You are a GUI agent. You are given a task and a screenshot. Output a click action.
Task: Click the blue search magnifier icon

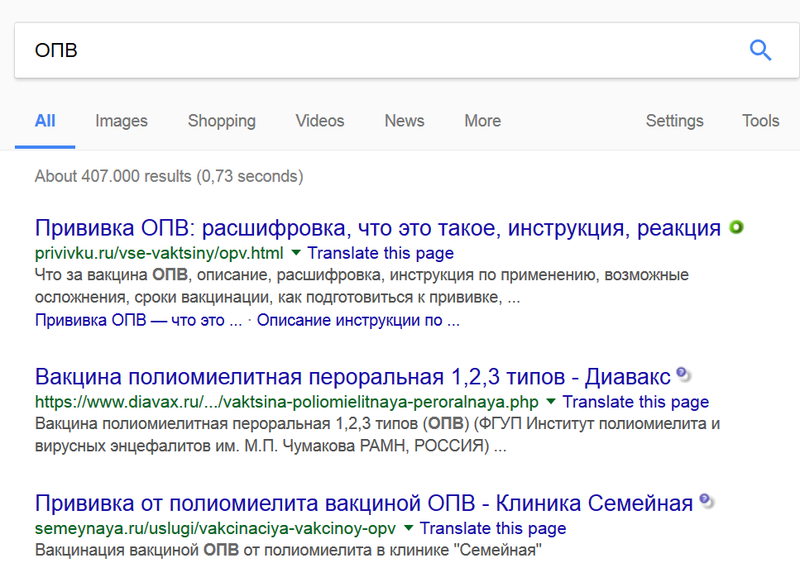coord(760,50)
